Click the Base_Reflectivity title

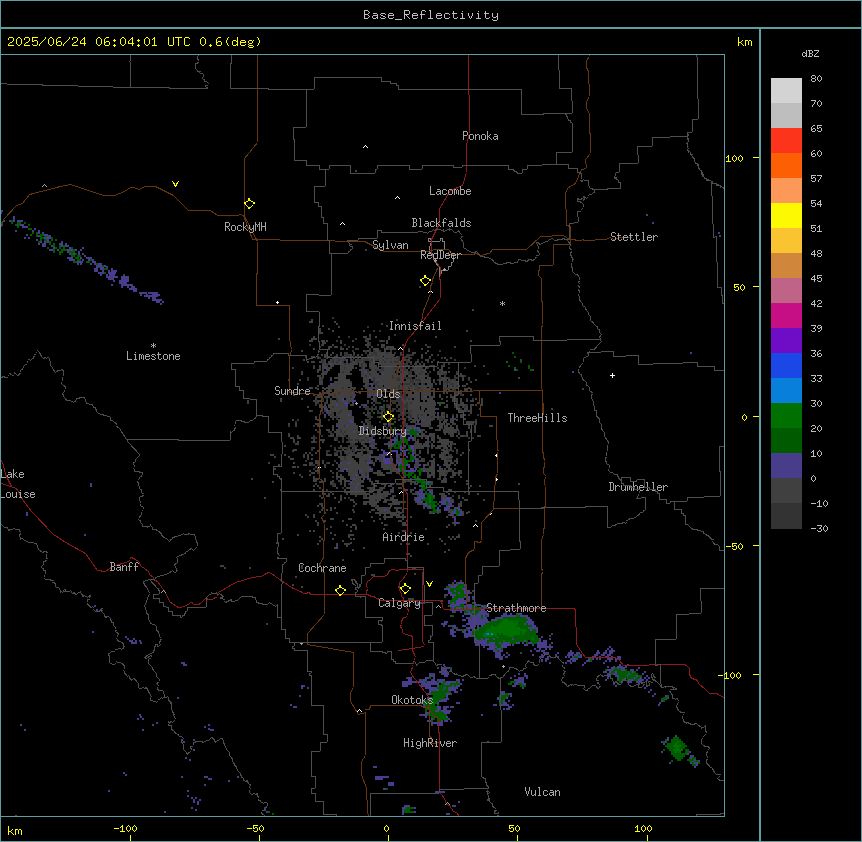click(431, 15)
